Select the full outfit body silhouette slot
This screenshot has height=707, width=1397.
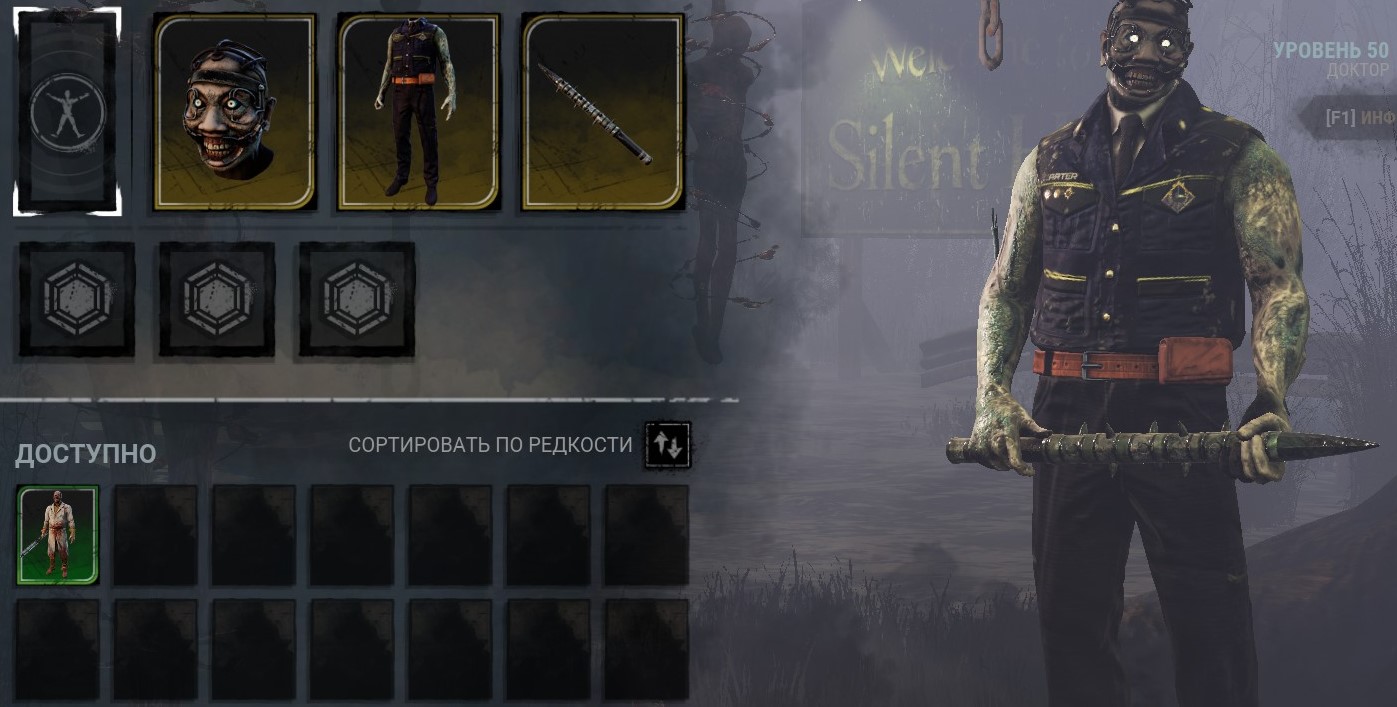click(x=67, y=112)
